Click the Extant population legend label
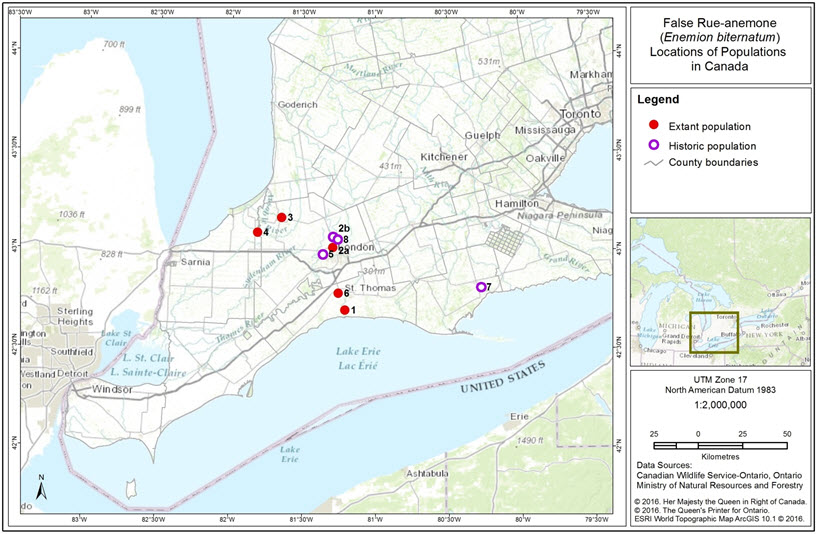817x534 pixels. [x=710, y=127]
